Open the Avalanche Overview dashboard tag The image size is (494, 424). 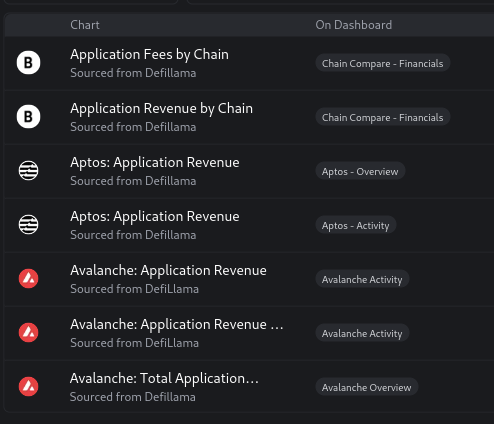click(x=367, y=387)
